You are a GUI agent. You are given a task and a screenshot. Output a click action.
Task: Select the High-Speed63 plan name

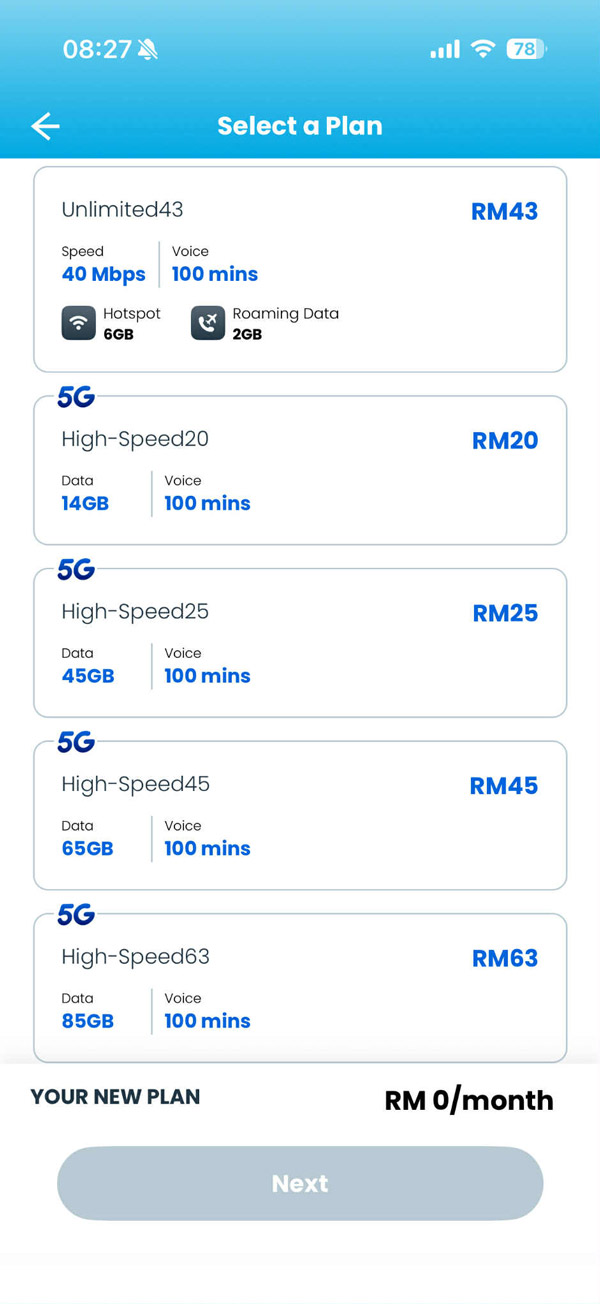[136, 957]
